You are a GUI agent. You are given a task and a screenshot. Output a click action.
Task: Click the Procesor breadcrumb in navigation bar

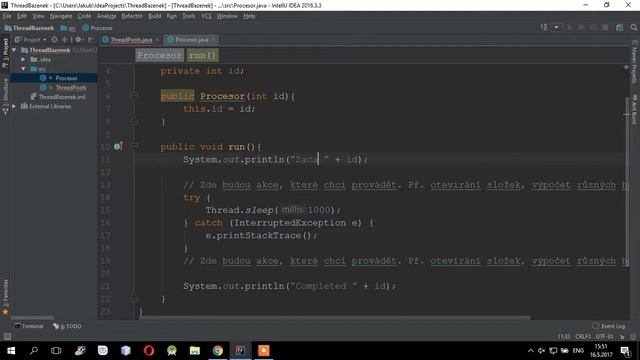[98, 28]
